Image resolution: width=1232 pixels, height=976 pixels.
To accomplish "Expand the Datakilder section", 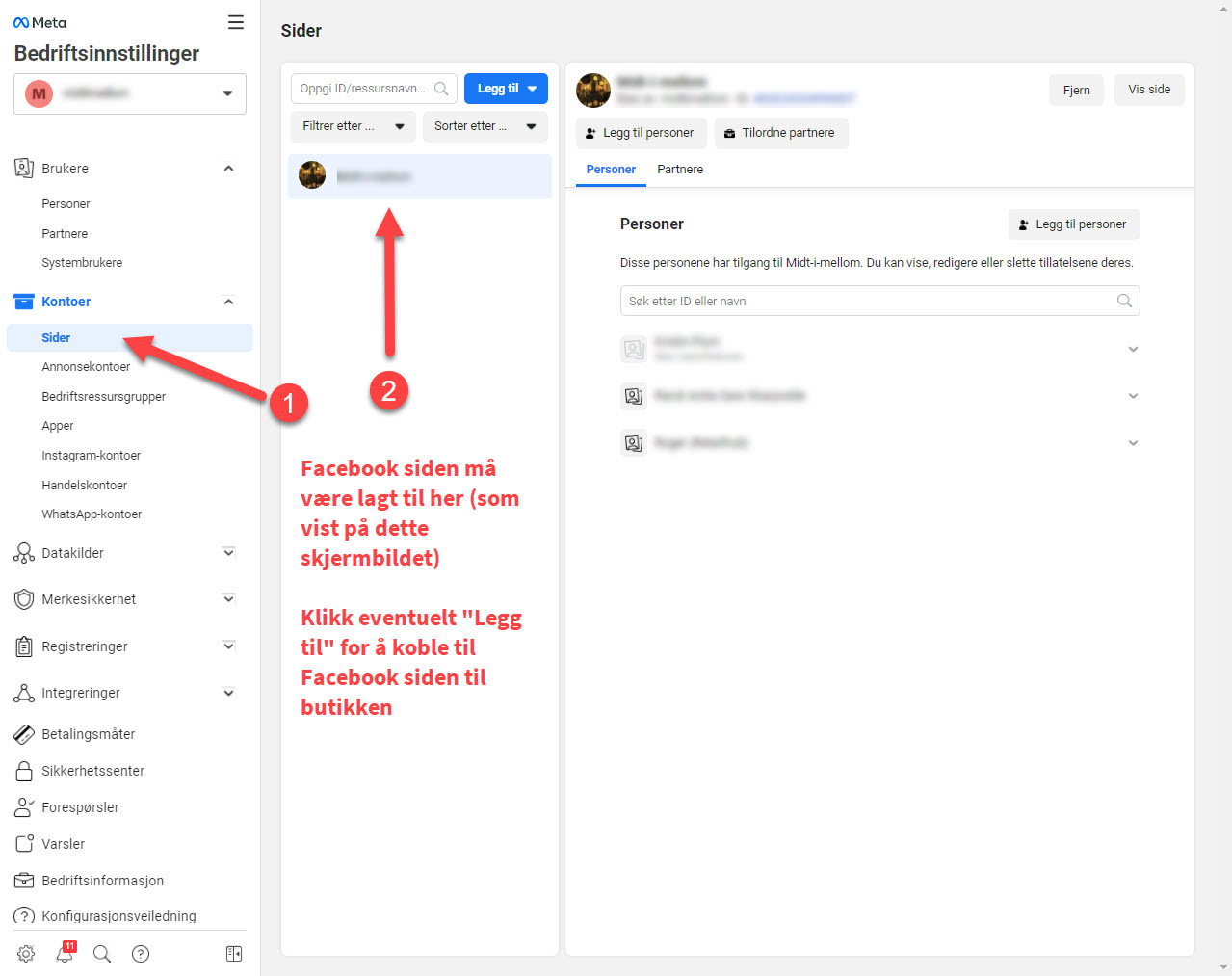I will [228, 553].
